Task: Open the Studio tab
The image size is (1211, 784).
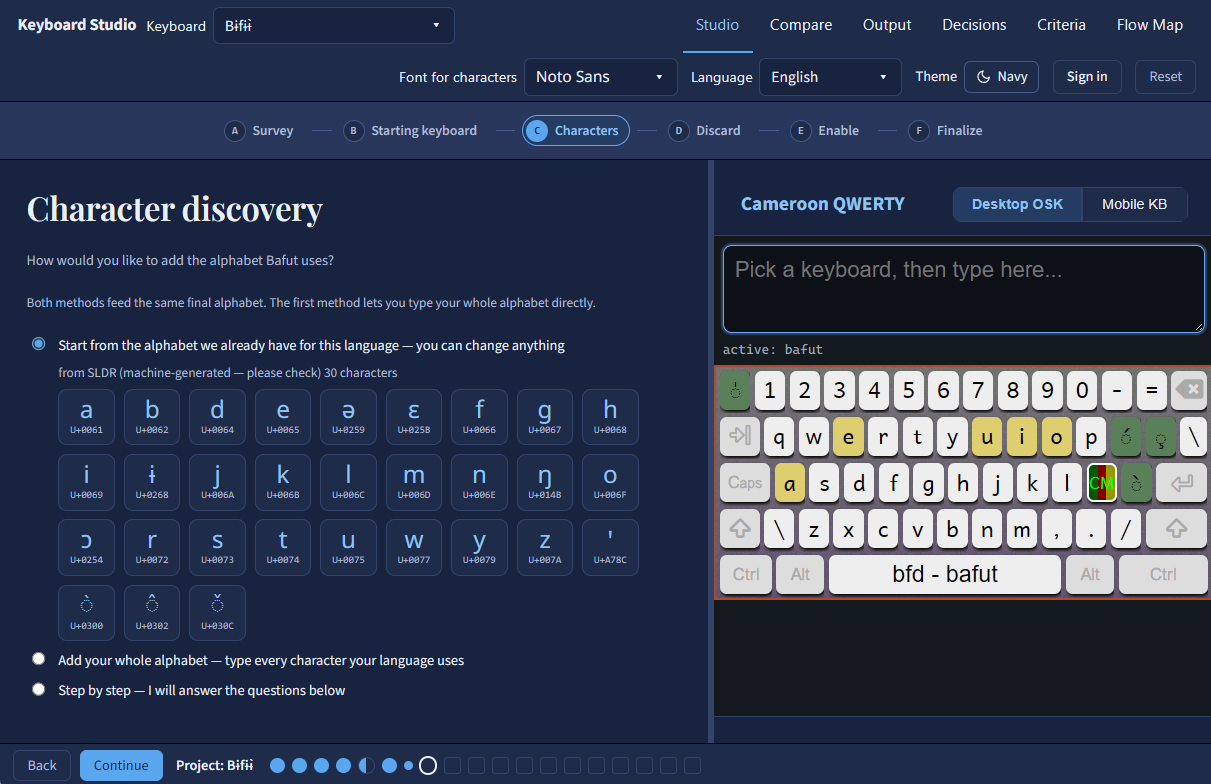Action: click(x=717, y=25)
